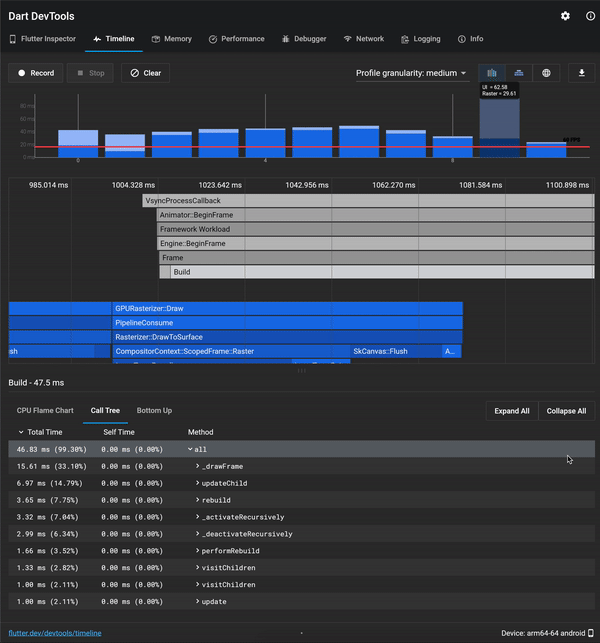Open the Debugger tab
Screen dimensions: 600x643
click(x=304, y=39)
